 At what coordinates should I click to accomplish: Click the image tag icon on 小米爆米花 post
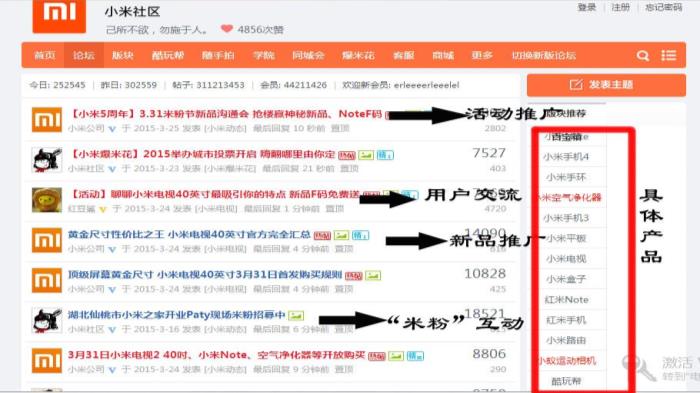366,155
